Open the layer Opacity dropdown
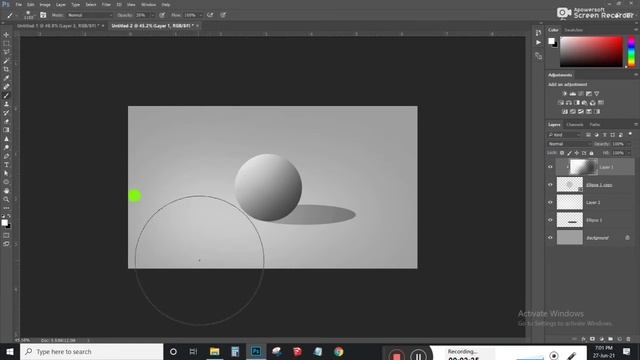 tap(628, 144)
